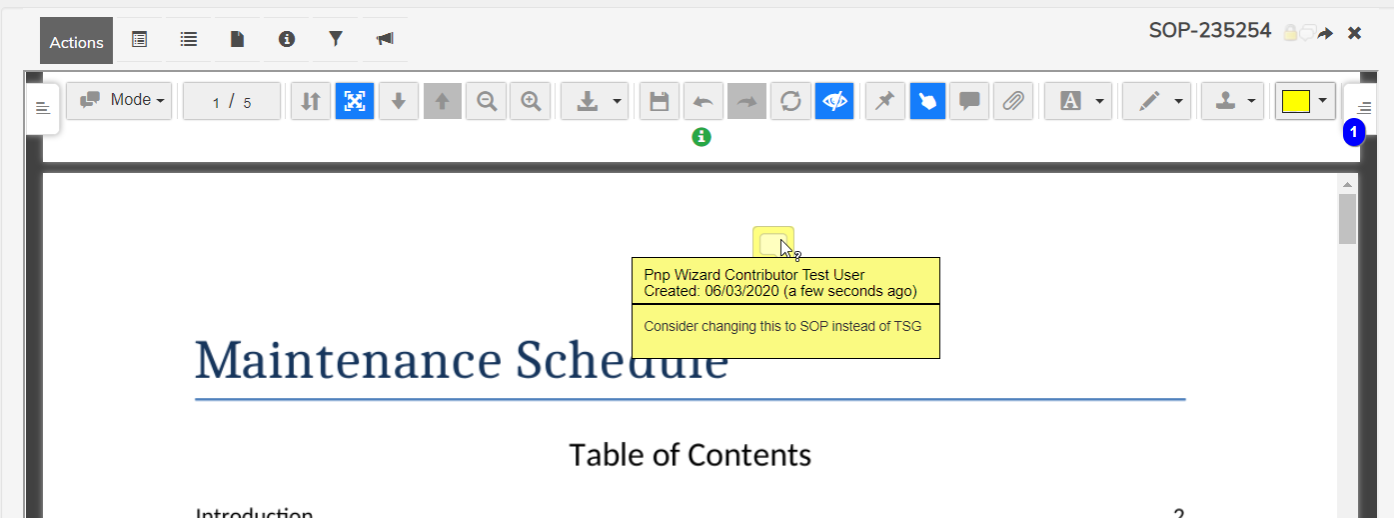The height and width of the screenshot is (518, 1394).
Task: Open the Actions tab
Action: (x=76, y=41)
